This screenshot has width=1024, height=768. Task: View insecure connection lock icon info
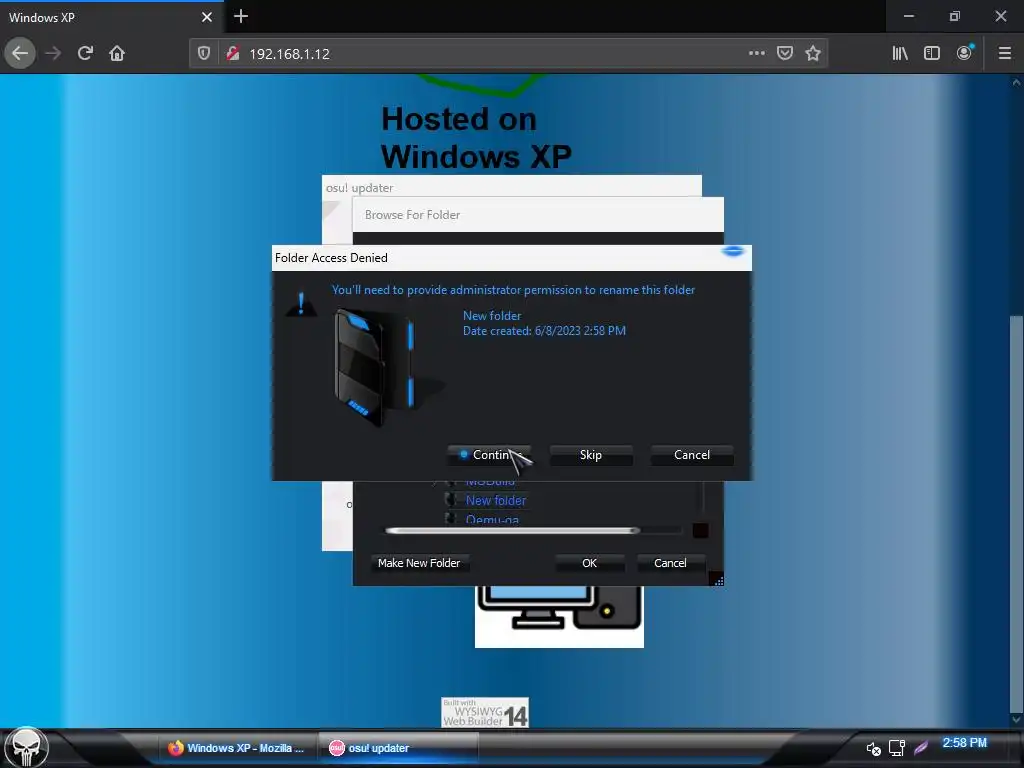point(232,54)
